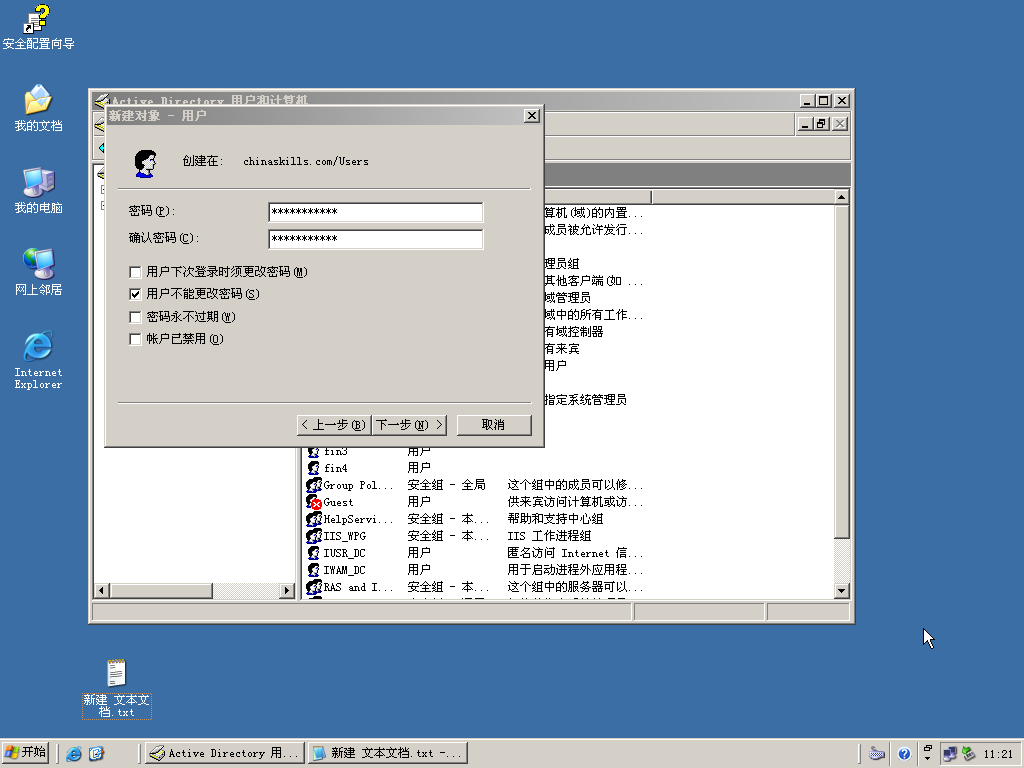The width and height of the screenshot is (1024, 768).
Task: Click the vertical scrollbar thumb in list pane
Action: pos(841,372)
